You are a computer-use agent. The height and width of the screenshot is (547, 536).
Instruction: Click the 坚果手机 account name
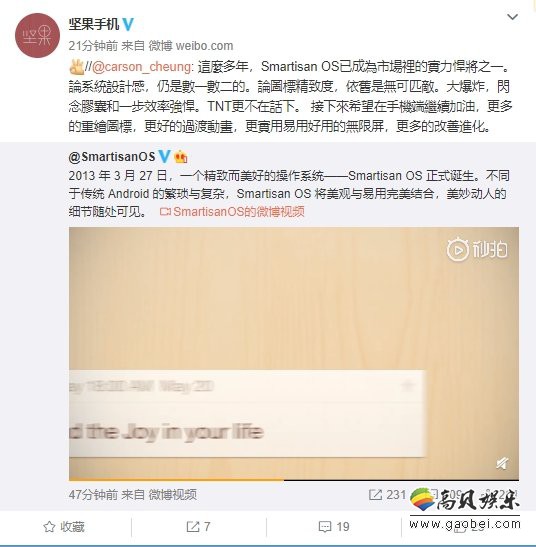coord(94,24)
